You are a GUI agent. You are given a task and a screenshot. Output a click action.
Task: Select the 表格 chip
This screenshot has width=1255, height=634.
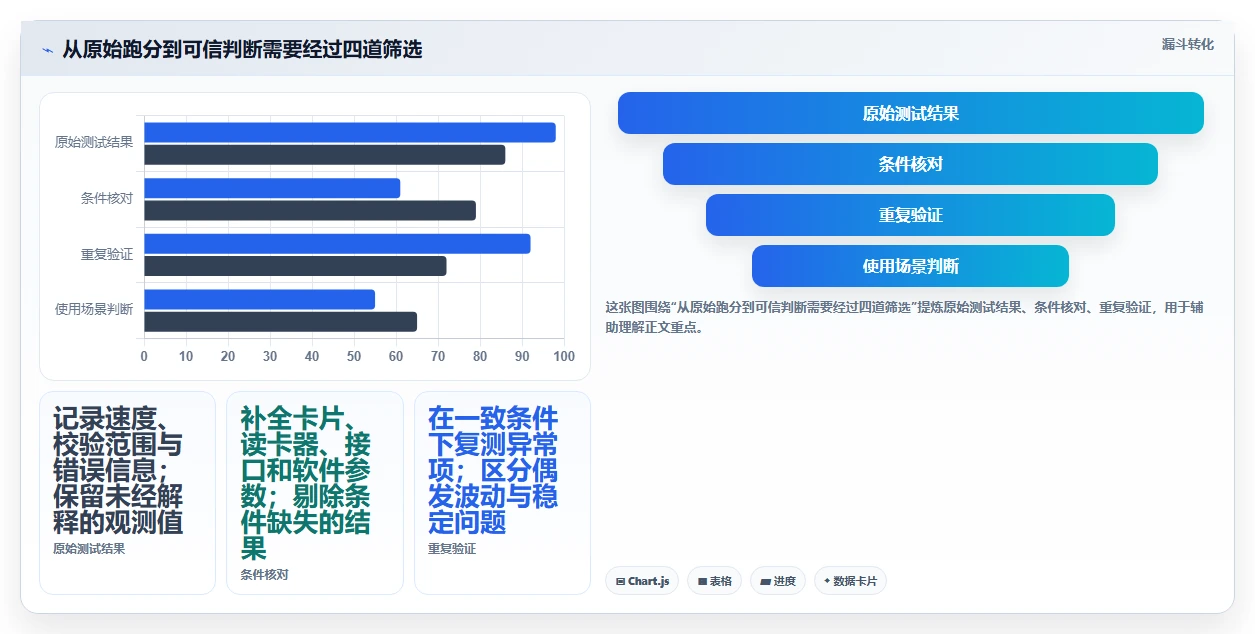[714, 581]
